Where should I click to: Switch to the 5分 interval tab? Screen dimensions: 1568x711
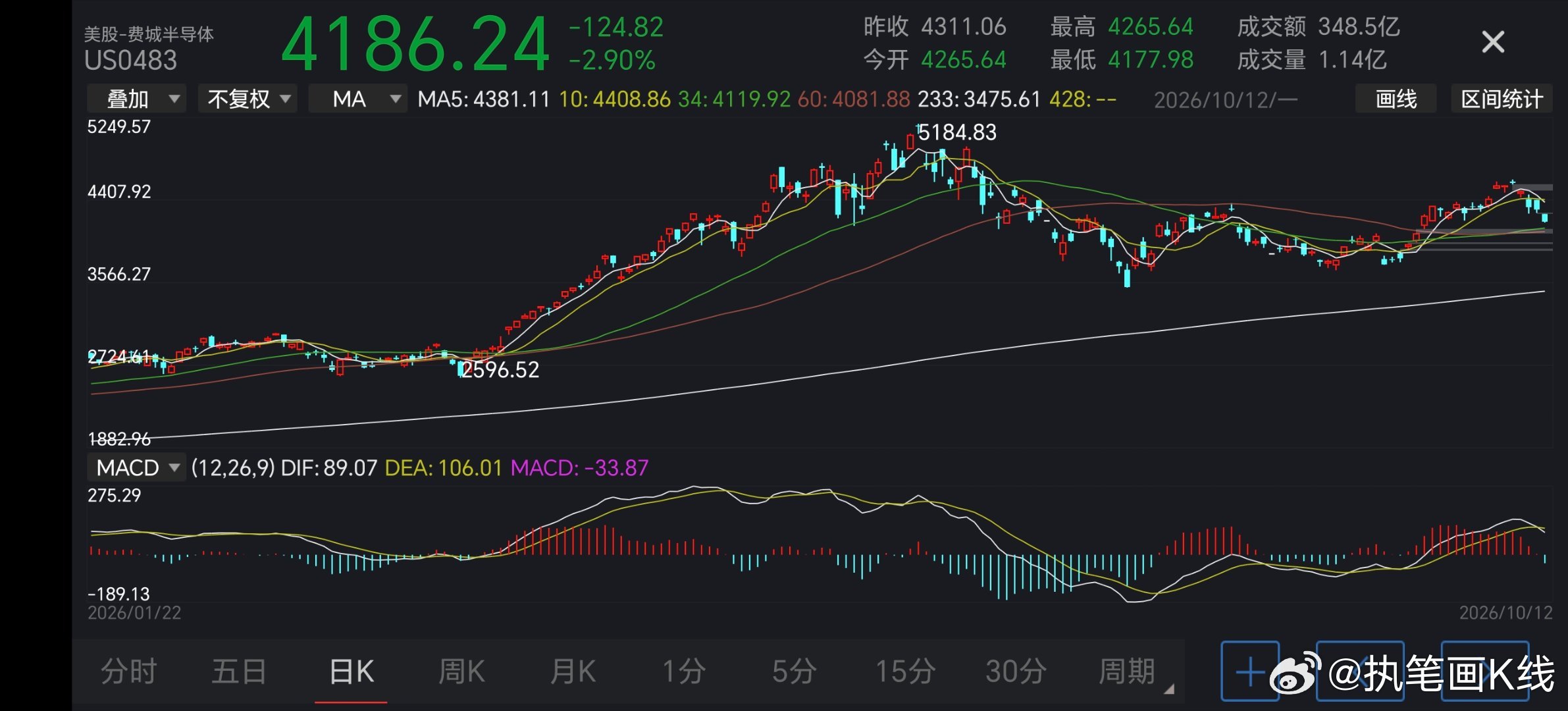(x=795, y=671)
